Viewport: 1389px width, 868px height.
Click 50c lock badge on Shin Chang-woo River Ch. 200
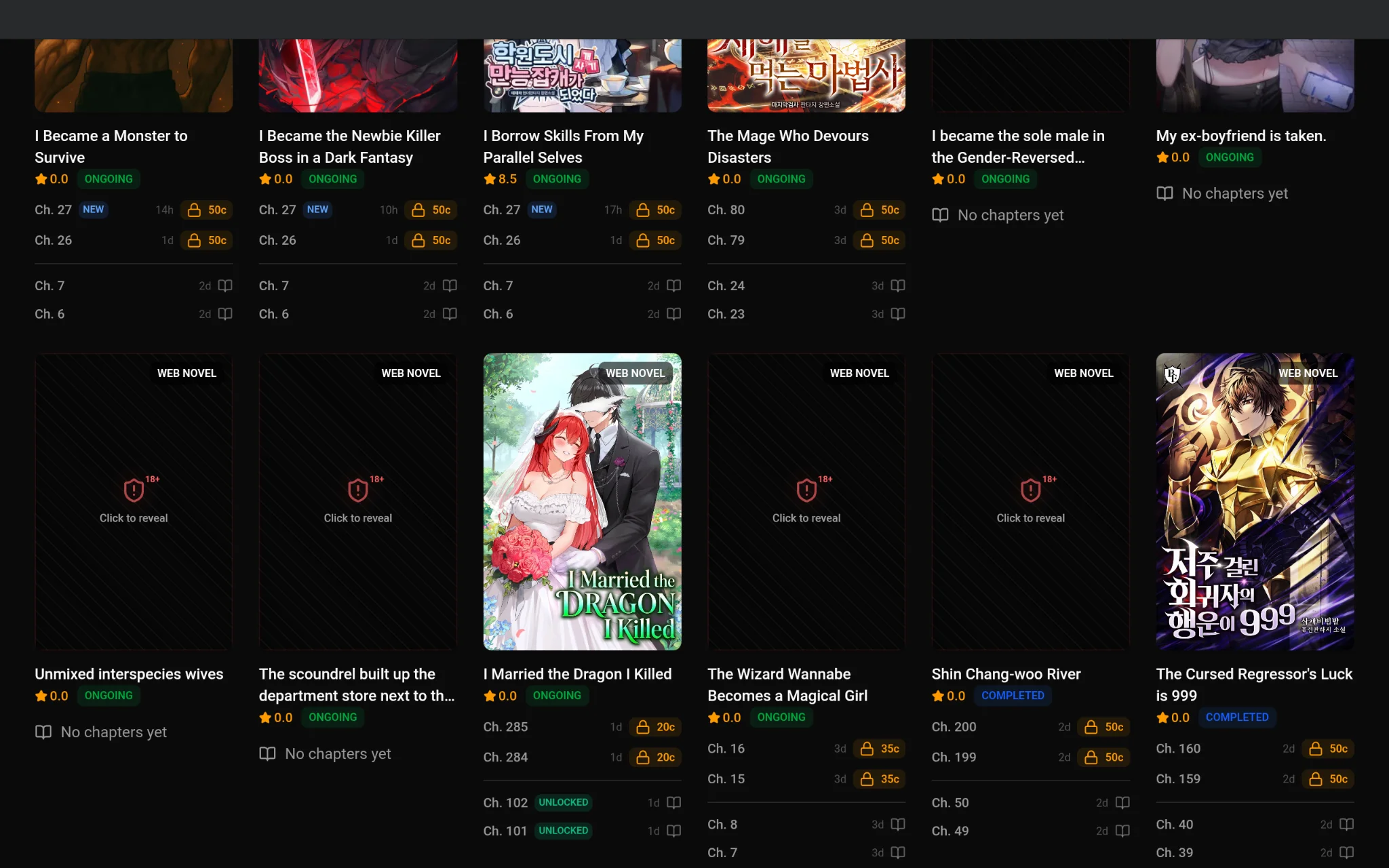point(1103,727)
